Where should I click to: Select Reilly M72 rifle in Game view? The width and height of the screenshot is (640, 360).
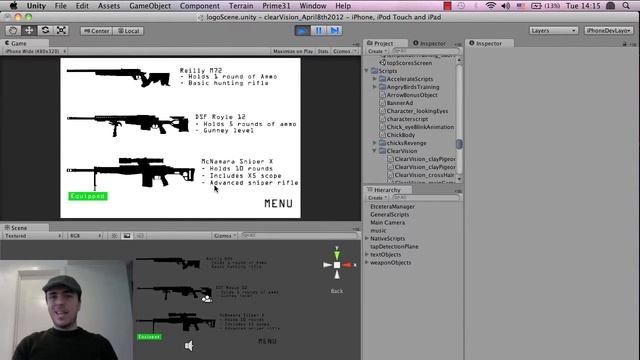point(118,77)
